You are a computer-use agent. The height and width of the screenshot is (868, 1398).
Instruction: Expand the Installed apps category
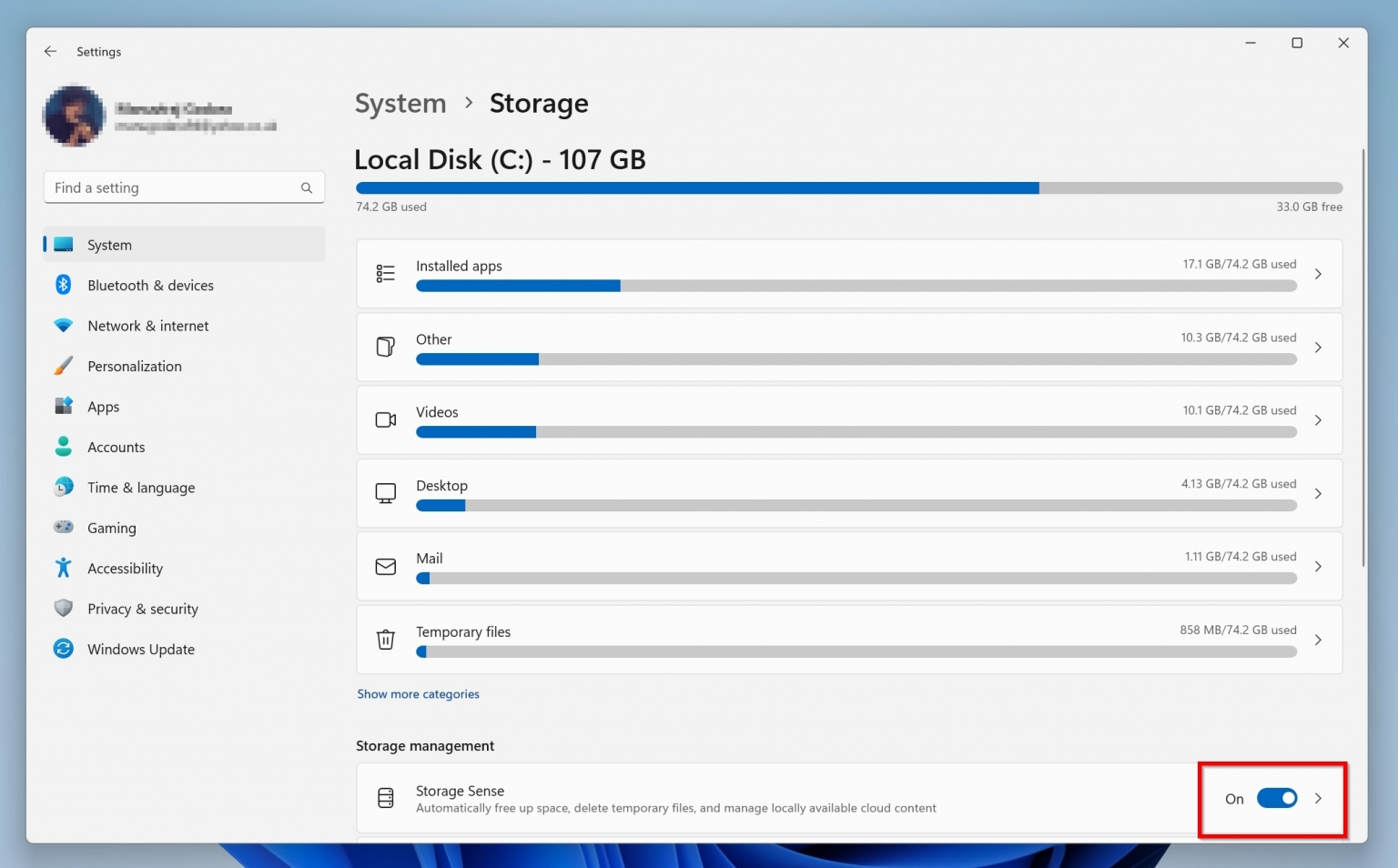(x=1318, y=274)
